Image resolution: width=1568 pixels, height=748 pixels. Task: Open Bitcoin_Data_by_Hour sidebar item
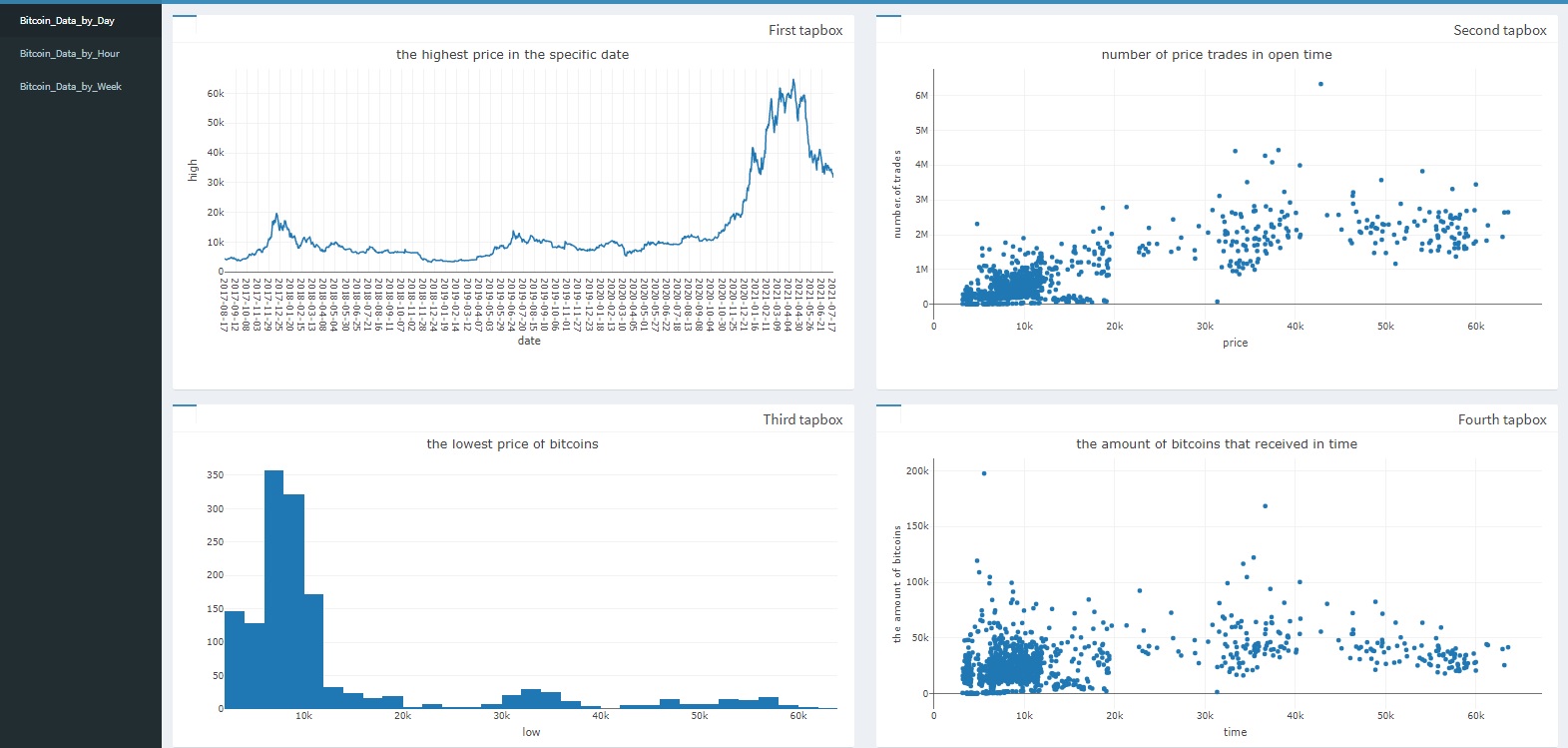[x=70, y=54]
